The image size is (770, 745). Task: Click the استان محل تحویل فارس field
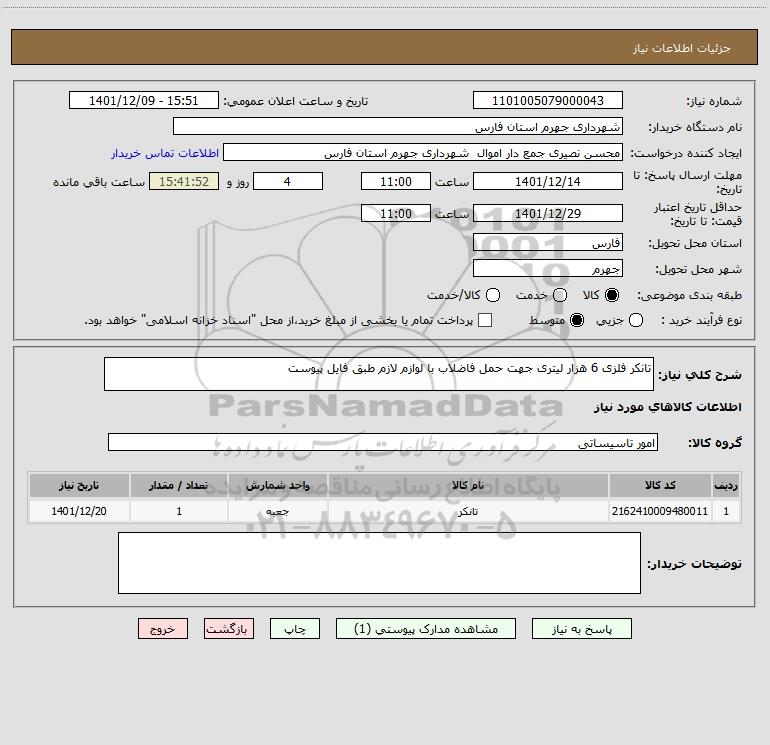point(548,243)
